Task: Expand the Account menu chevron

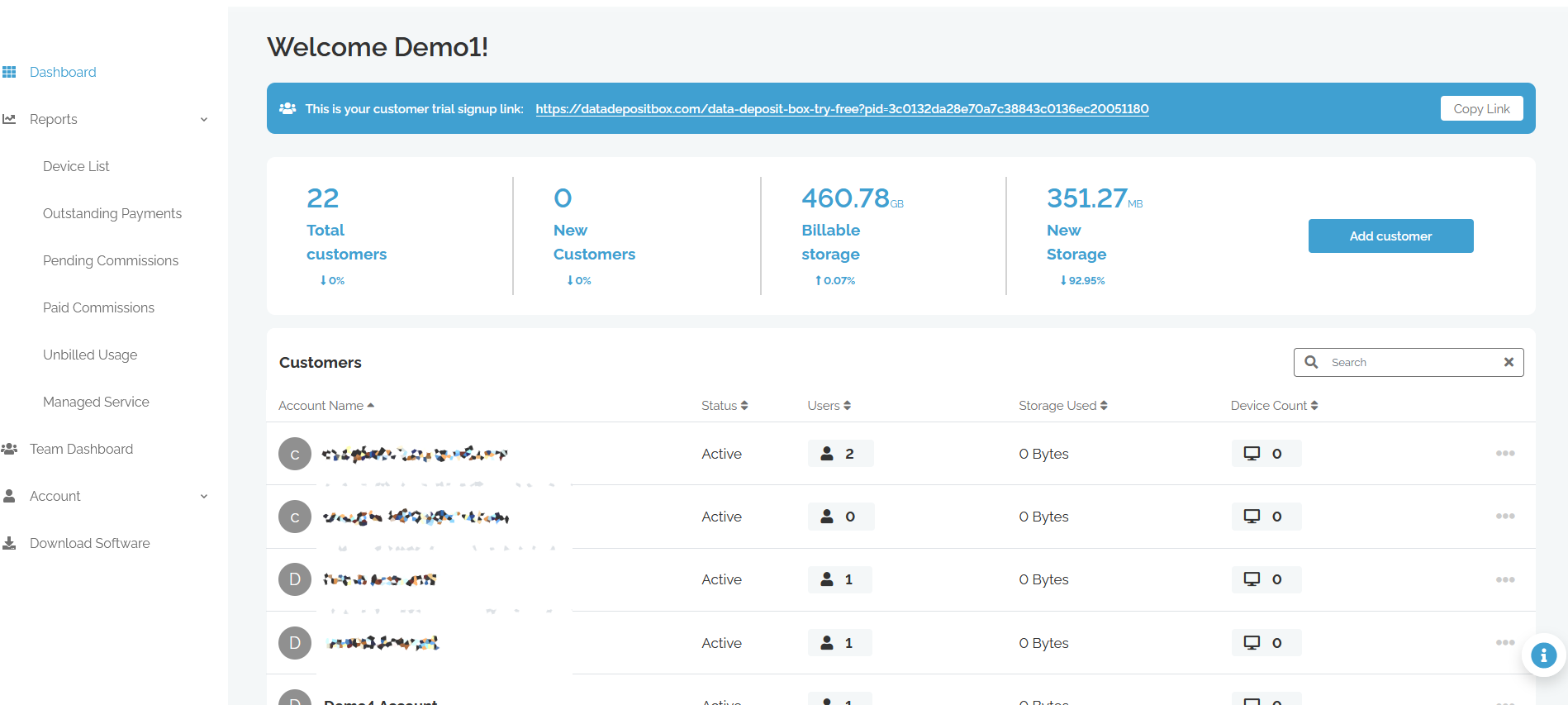Action: (x=204, y=496)
